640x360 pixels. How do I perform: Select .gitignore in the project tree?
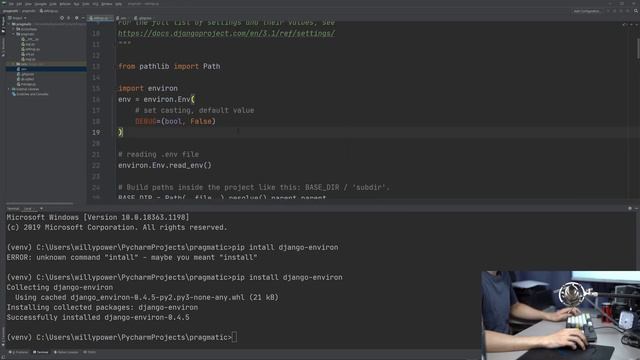(x=26, y=74)
